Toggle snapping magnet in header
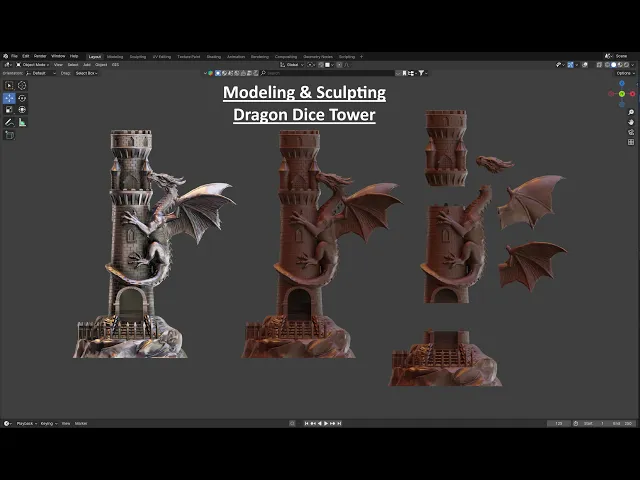This screenshot has width=640, height=480. (x=321, y=64)
